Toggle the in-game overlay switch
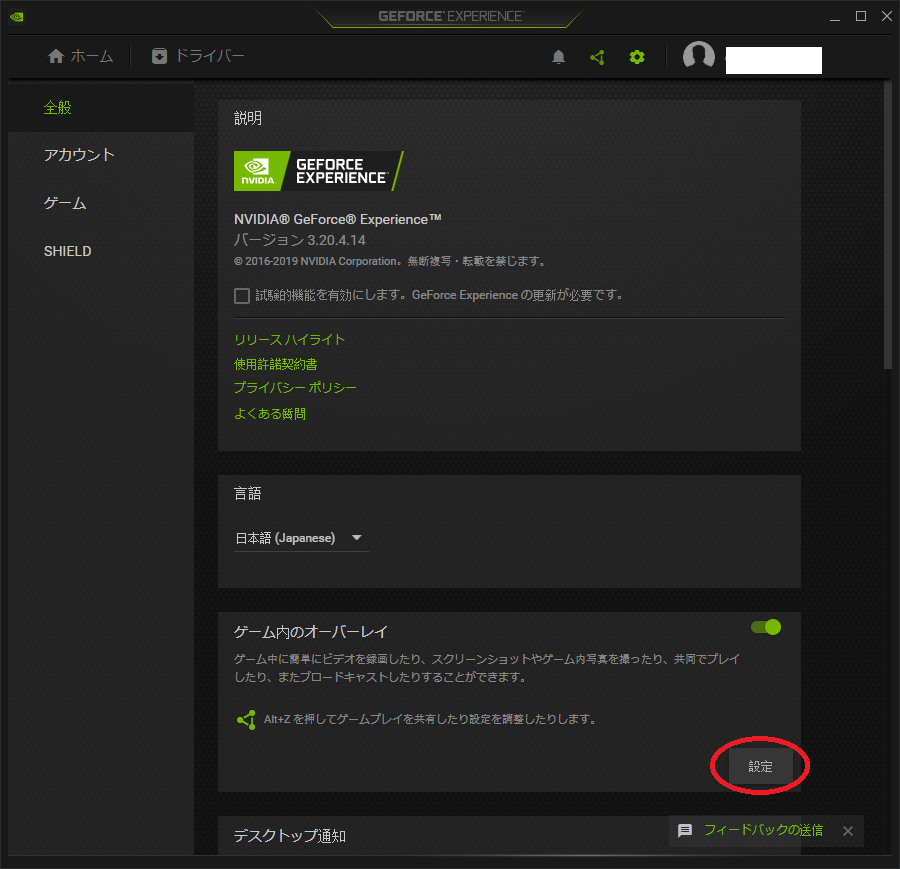Viewport: 900px width, 869px height. (x=766, y=627)
